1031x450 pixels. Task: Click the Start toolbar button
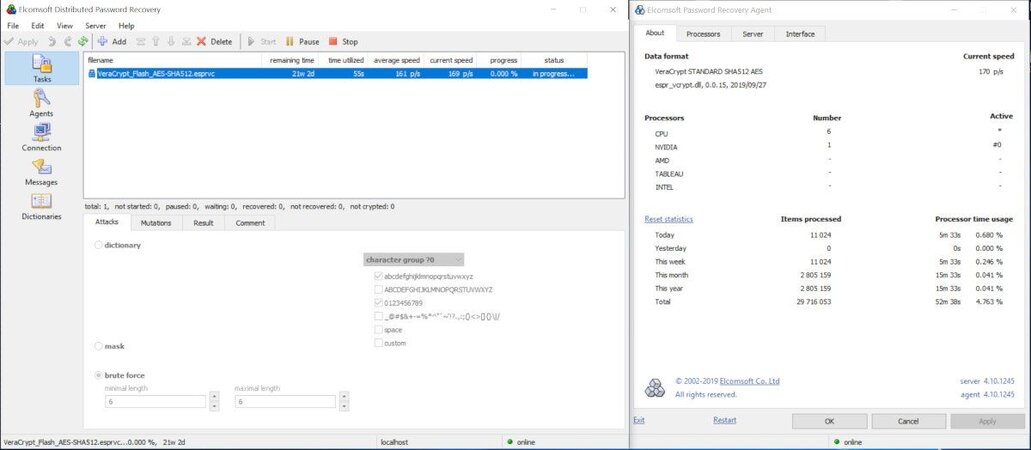tap(261, 41)
